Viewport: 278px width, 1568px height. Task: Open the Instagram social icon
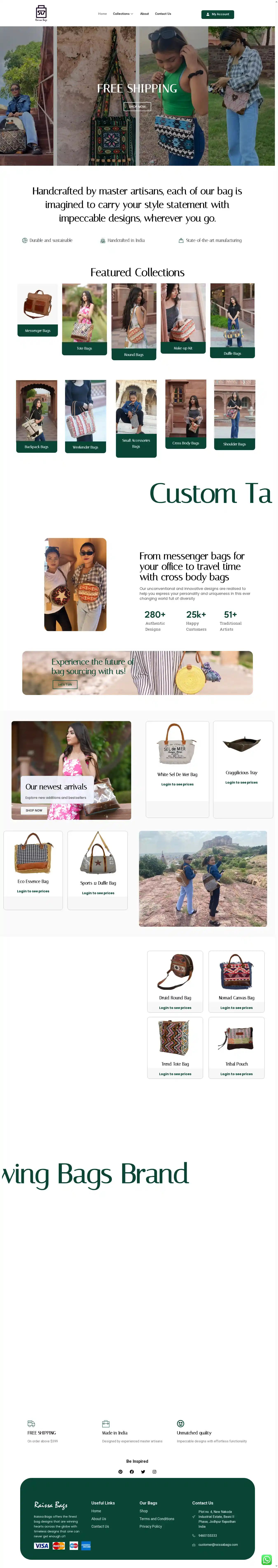154,1472
